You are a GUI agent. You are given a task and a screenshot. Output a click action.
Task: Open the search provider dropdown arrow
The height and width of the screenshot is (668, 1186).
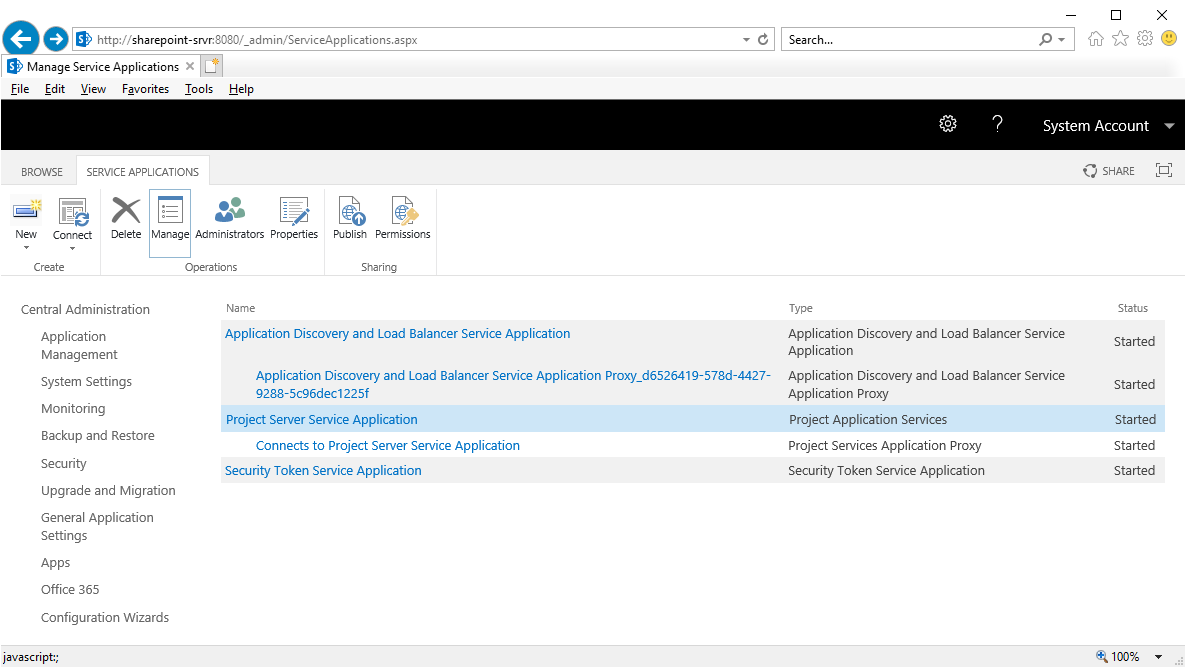point(1062,39)
